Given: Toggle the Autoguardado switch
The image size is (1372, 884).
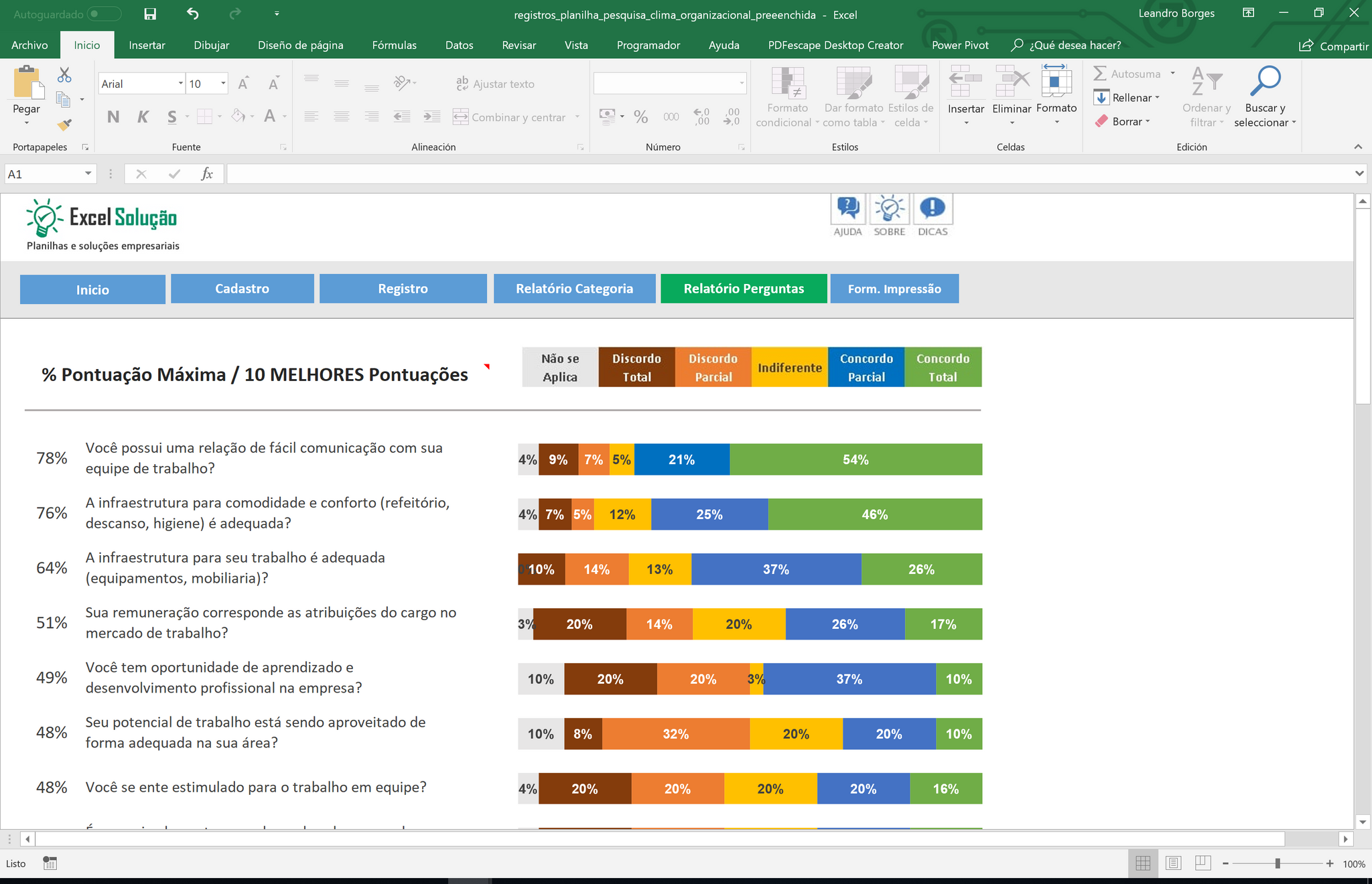Looking at the screenshot, I should coord(105,14).
